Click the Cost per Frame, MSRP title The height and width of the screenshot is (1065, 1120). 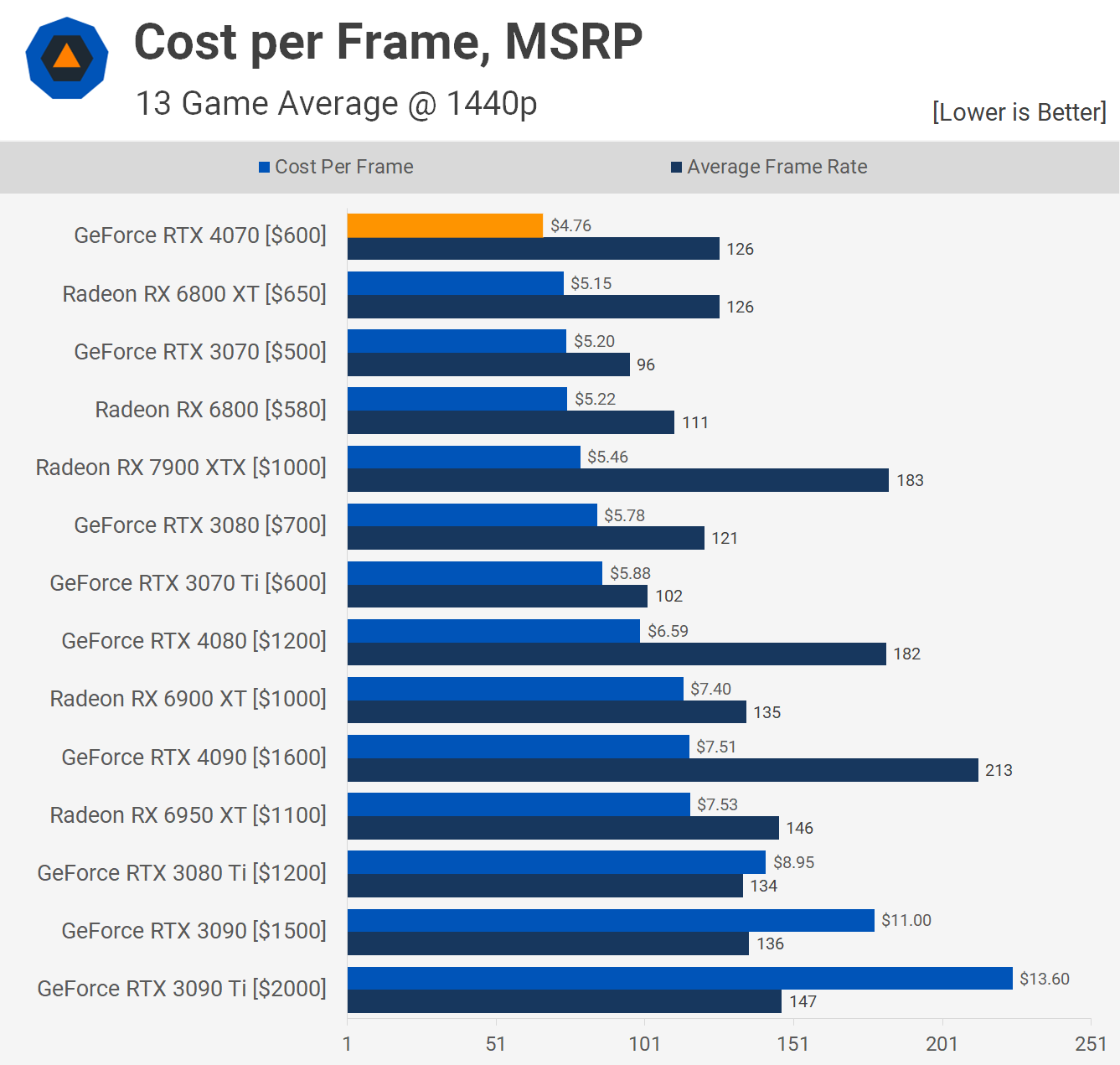pos(388,41)
